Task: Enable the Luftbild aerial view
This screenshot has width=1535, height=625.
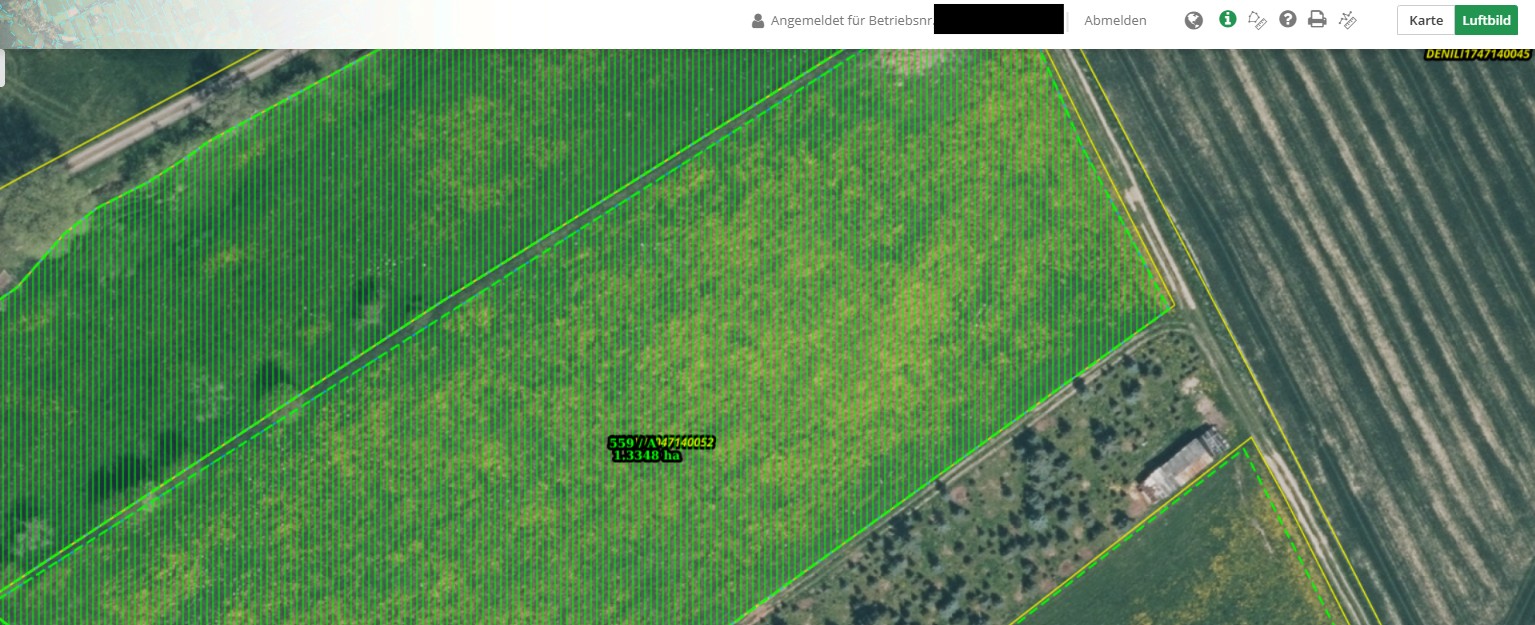Action: (x=1485, y=20)
